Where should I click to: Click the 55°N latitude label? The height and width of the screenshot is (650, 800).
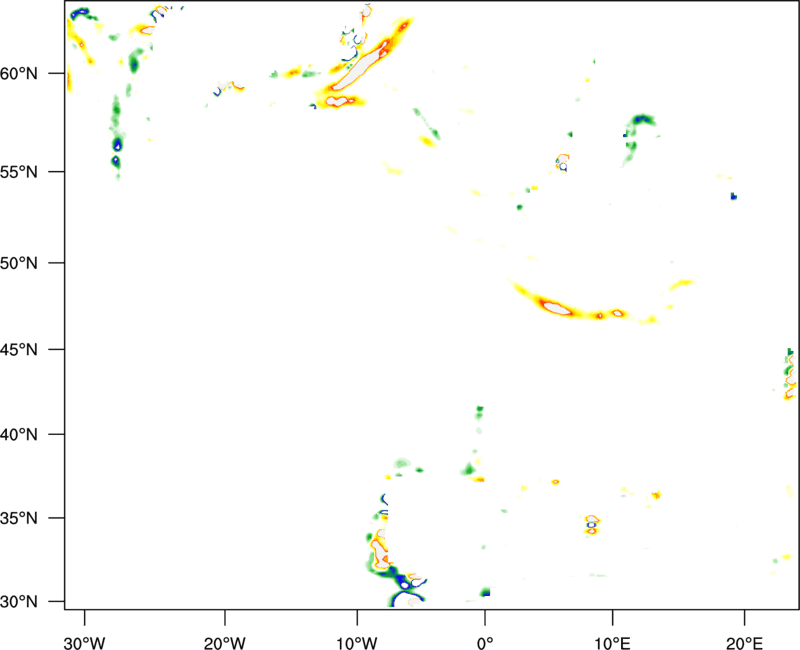[36, 172]
